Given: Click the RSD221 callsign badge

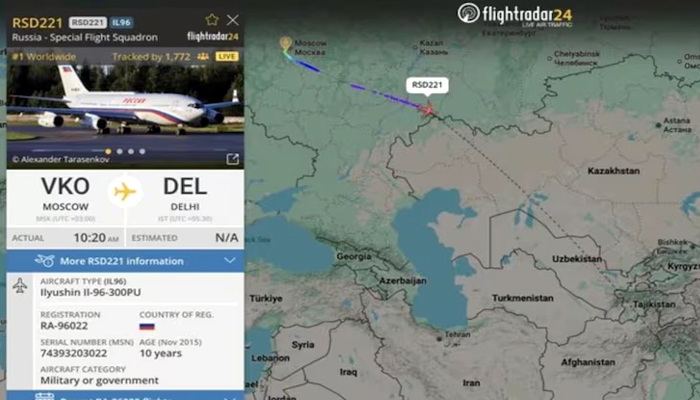Looking at the screenshot, I should pyautogui.click(x=88, y=22).
